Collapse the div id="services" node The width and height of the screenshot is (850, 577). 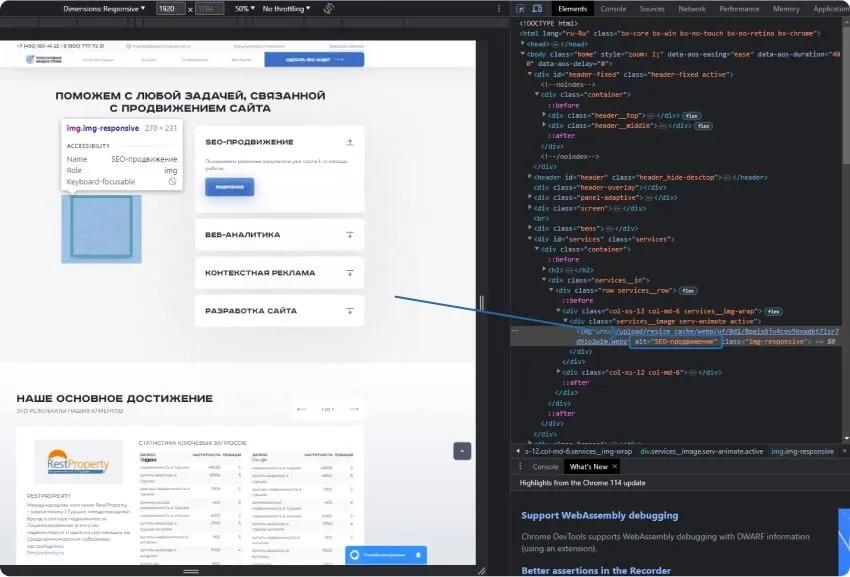click(530, 239)
